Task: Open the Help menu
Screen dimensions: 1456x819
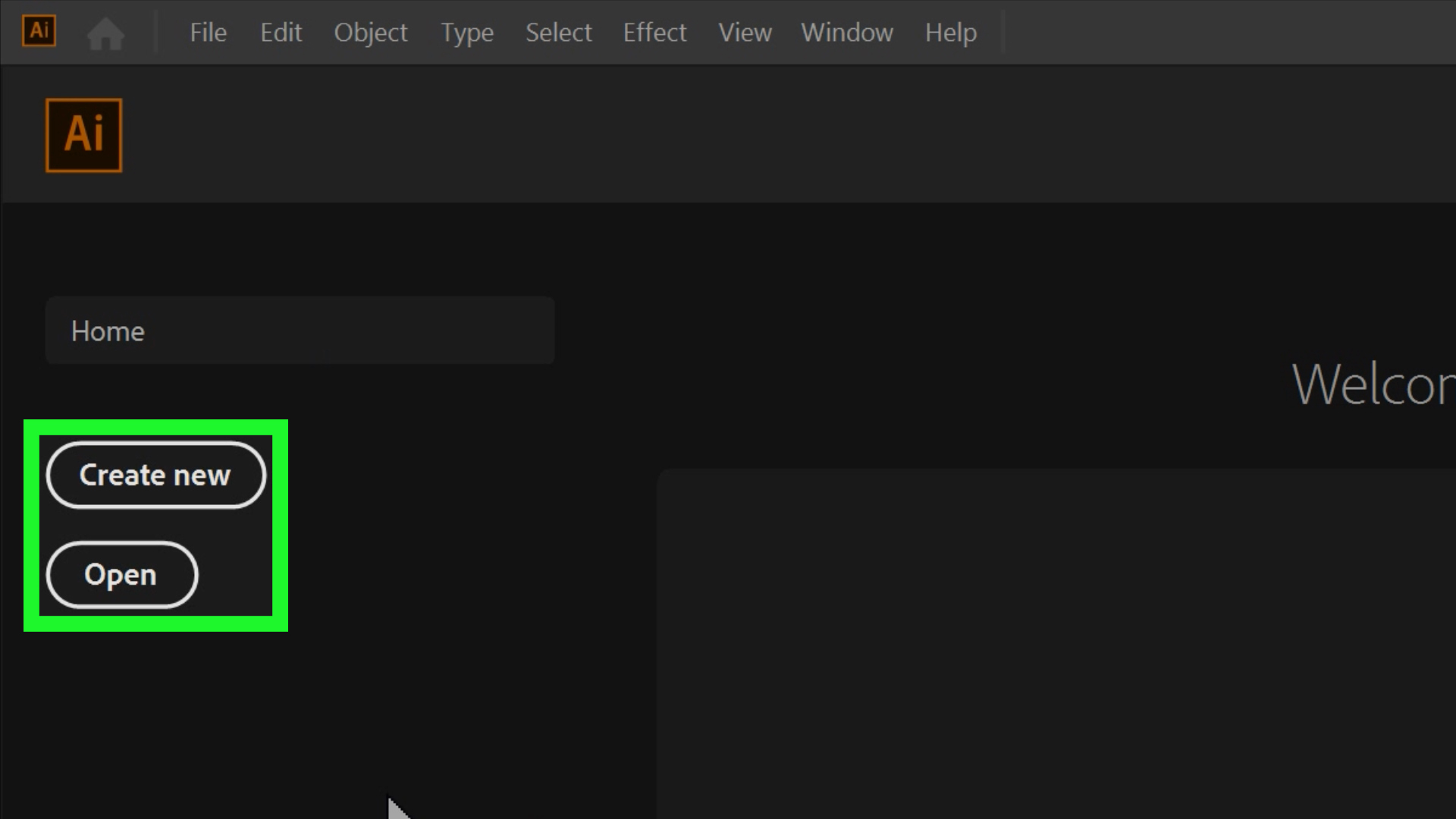Action: point(950,33)
